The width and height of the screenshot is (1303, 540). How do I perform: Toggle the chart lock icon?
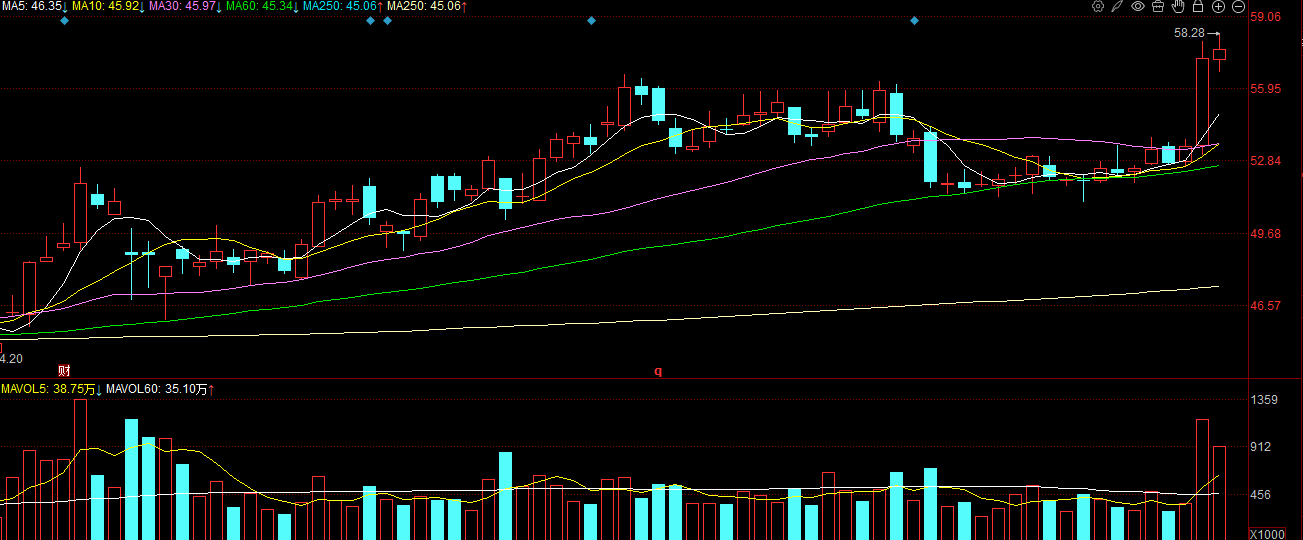1198,7
